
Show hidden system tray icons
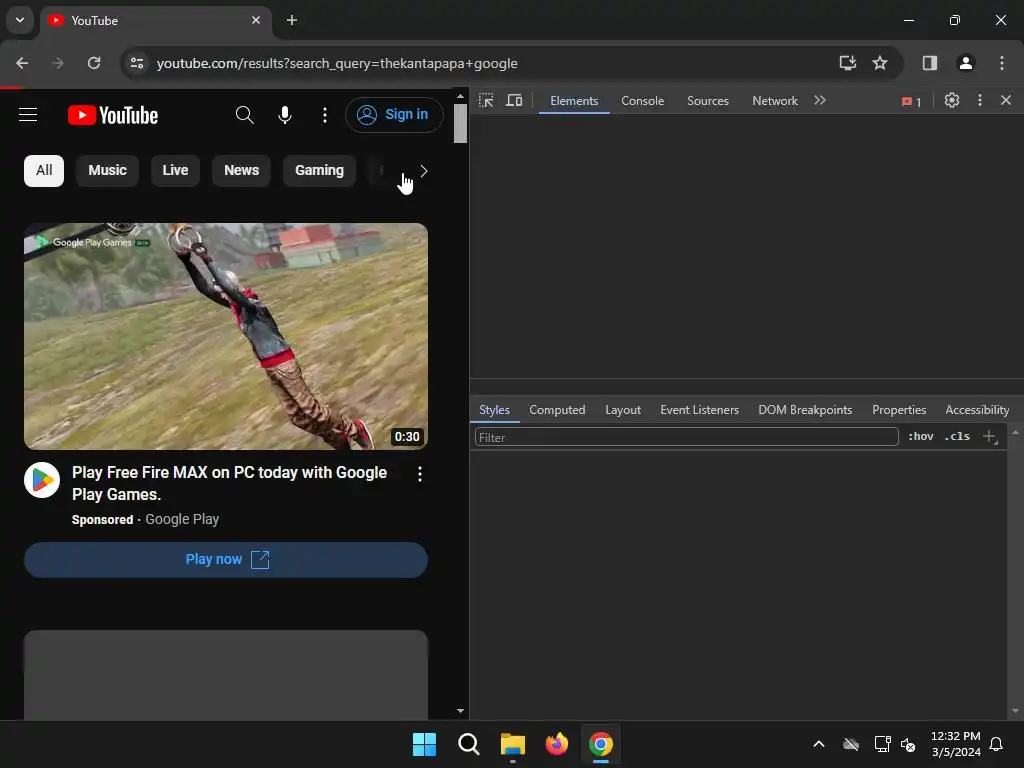pos(818,744)
